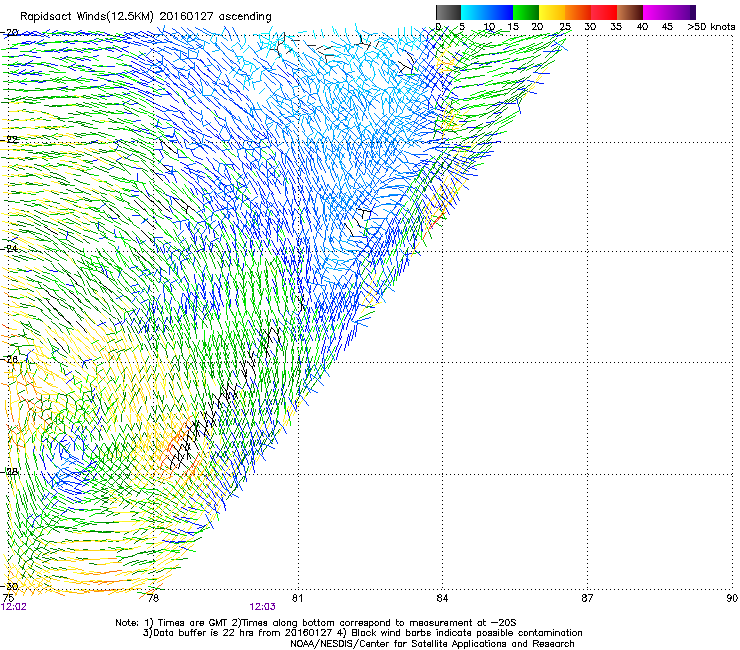
Task: Click the dark blue 10–15 knots legend segment
Action: (500, 12)
